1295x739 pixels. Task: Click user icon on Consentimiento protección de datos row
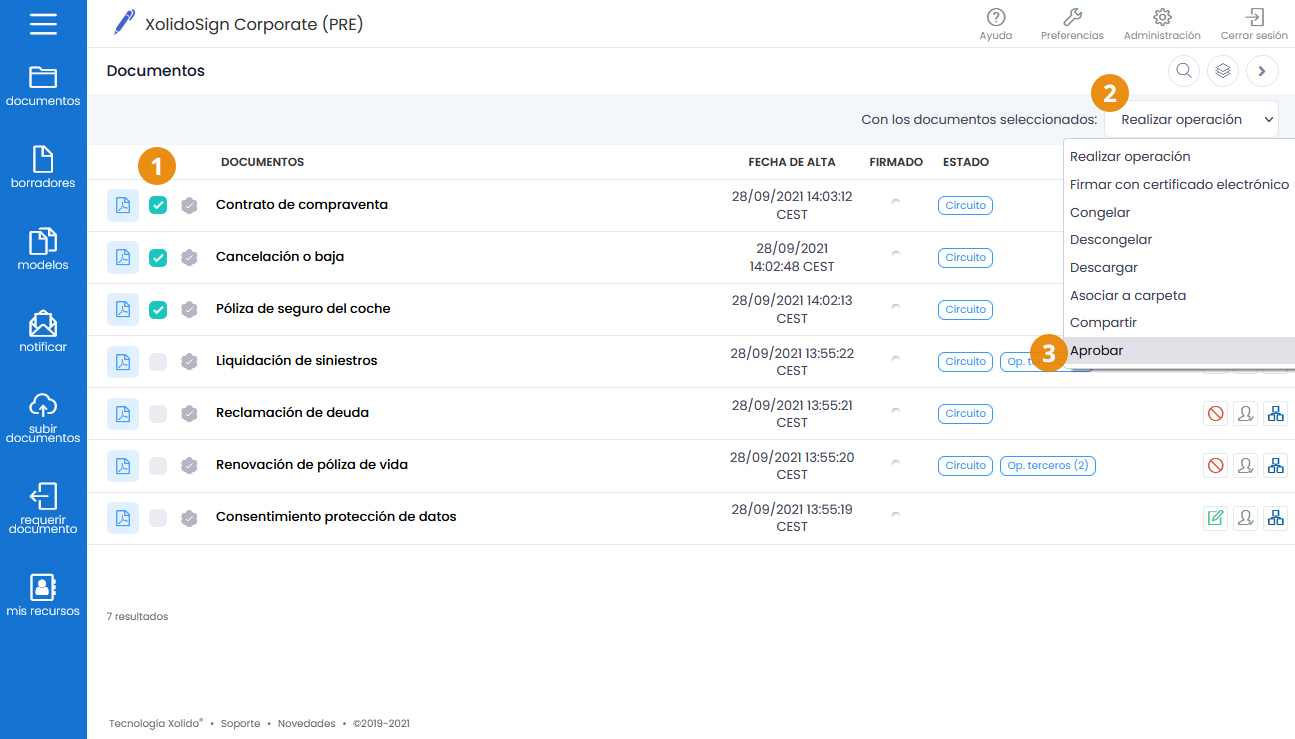pos(1245,517)
